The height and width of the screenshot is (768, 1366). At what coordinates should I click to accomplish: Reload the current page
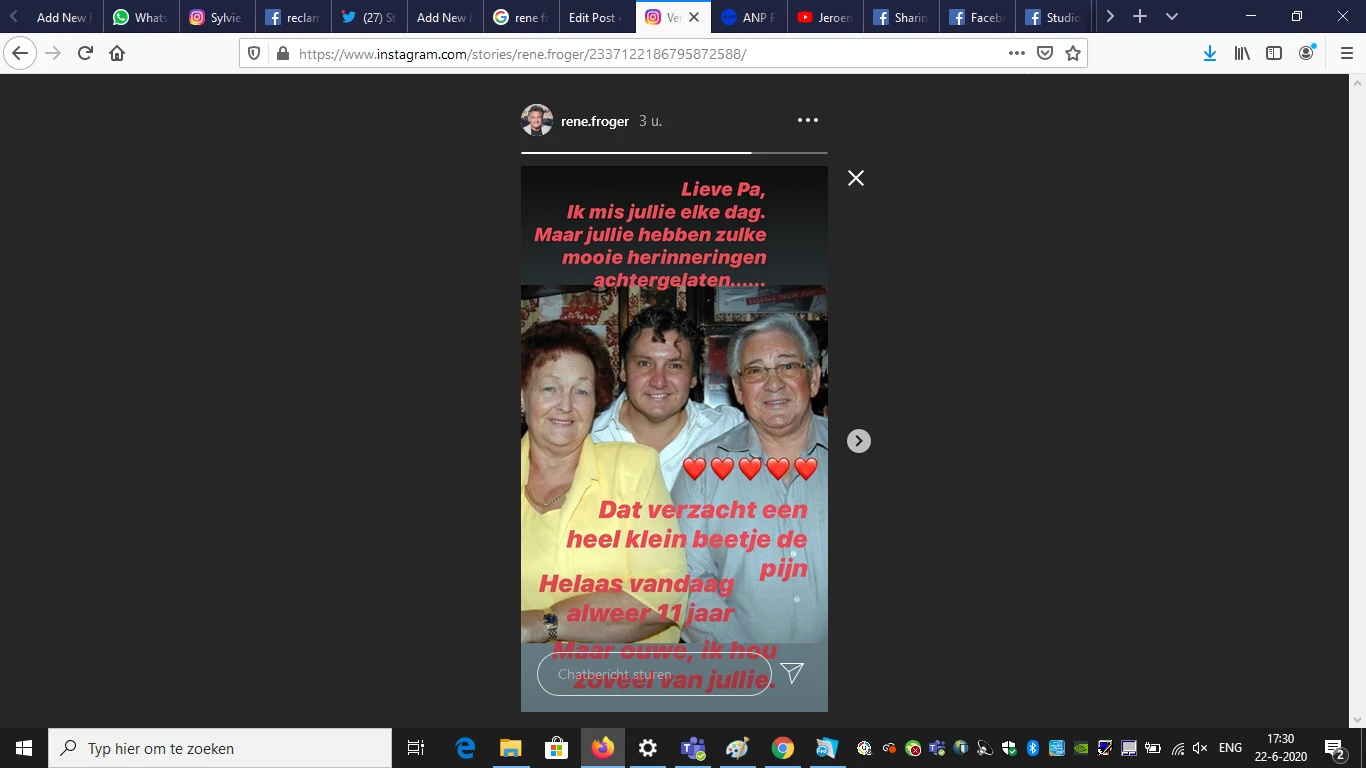86,54
